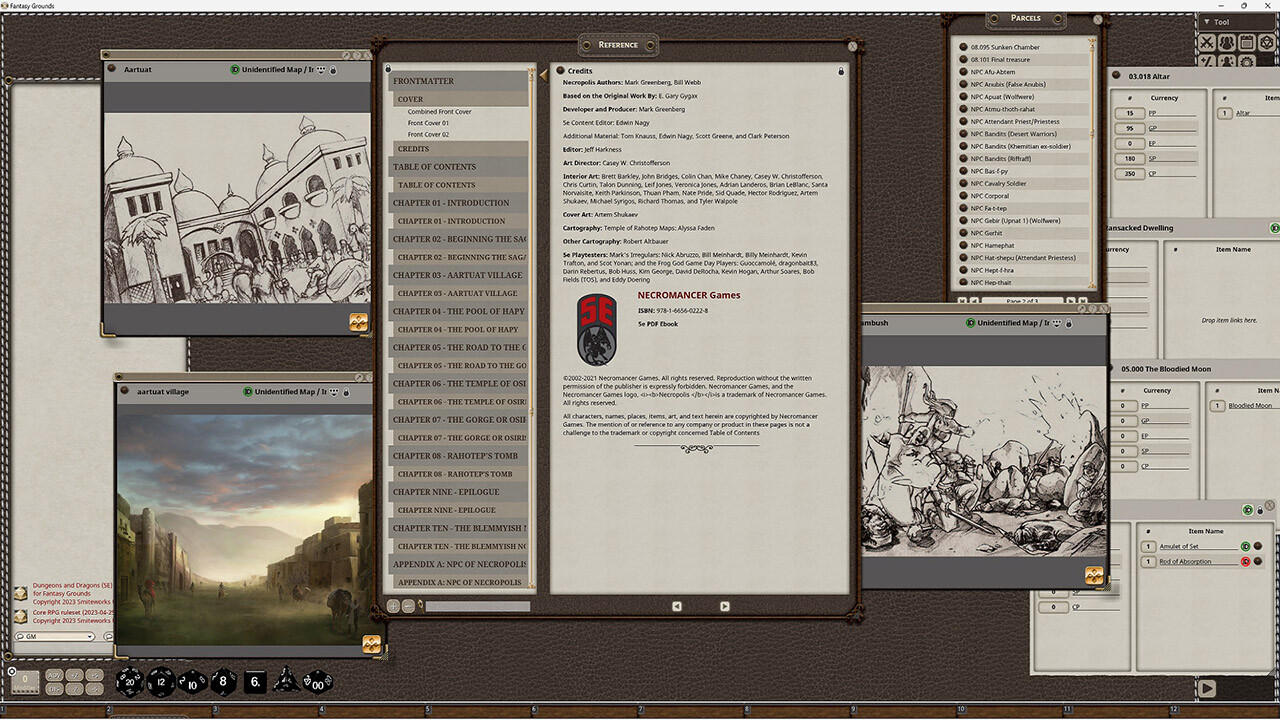Open the Calendar tool icon

[1246, 42]
